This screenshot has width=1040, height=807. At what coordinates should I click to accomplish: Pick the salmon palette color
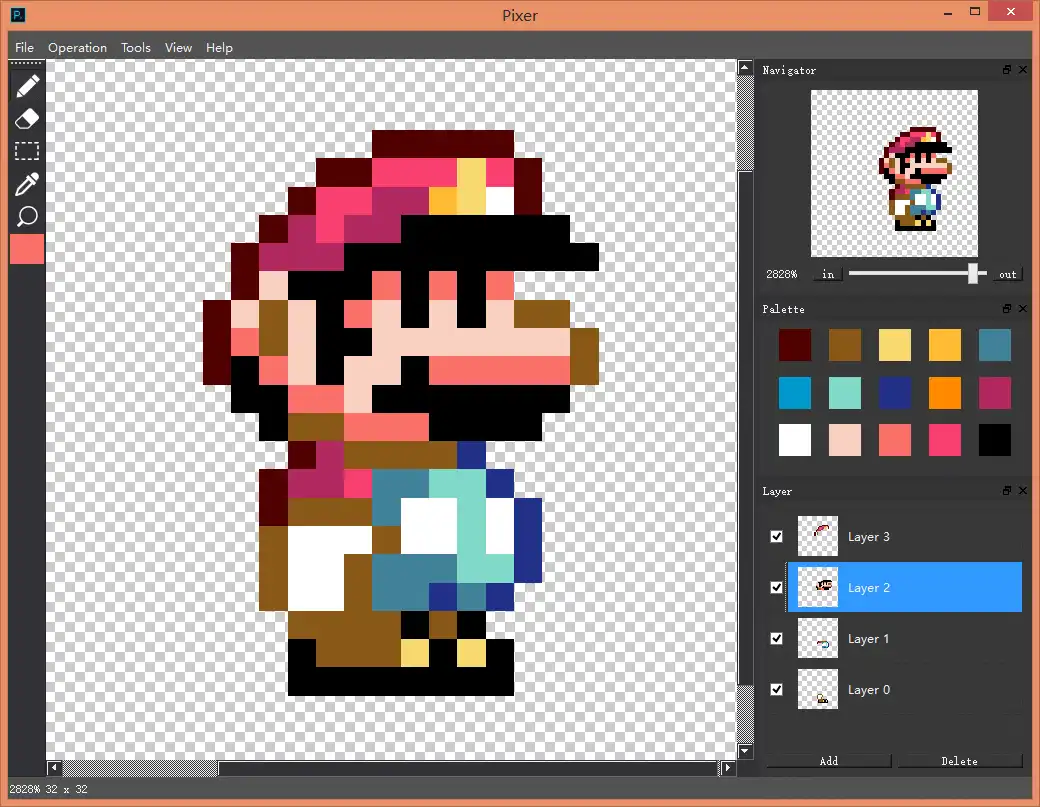click(895, 440)
